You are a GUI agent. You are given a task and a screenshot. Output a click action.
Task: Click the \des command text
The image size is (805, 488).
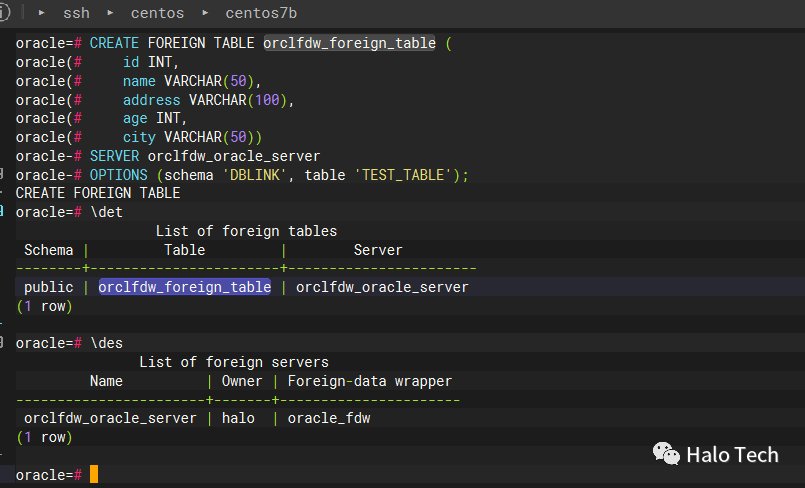(106, 343)
